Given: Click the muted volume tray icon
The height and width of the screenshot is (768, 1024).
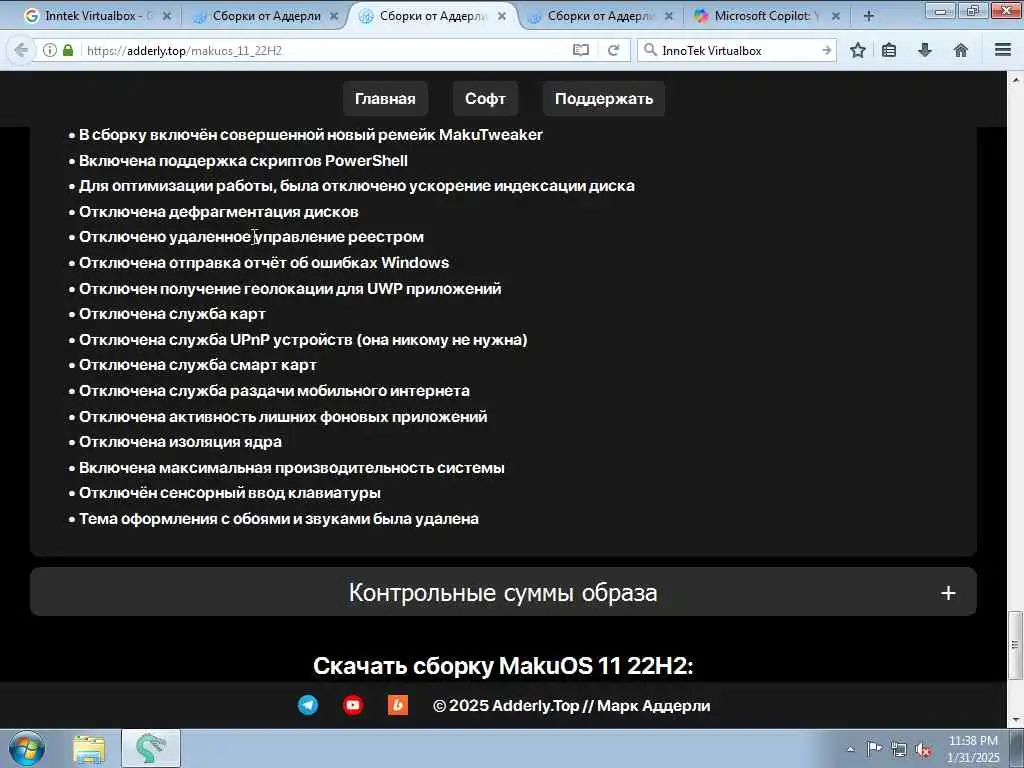Looking at the screenshot, I should click(923, 750).
